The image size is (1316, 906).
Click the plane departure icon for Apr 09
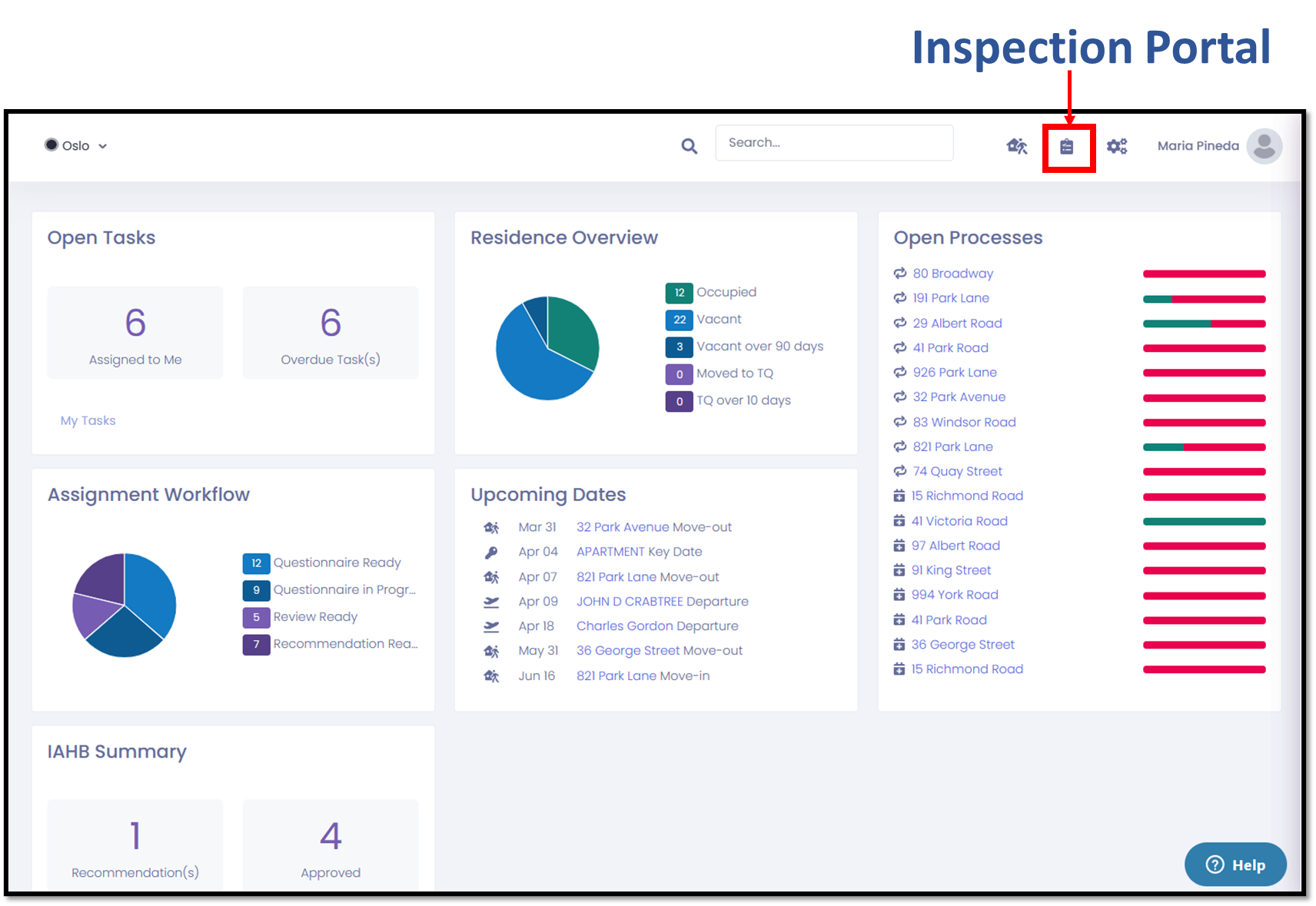pos(491,601)
